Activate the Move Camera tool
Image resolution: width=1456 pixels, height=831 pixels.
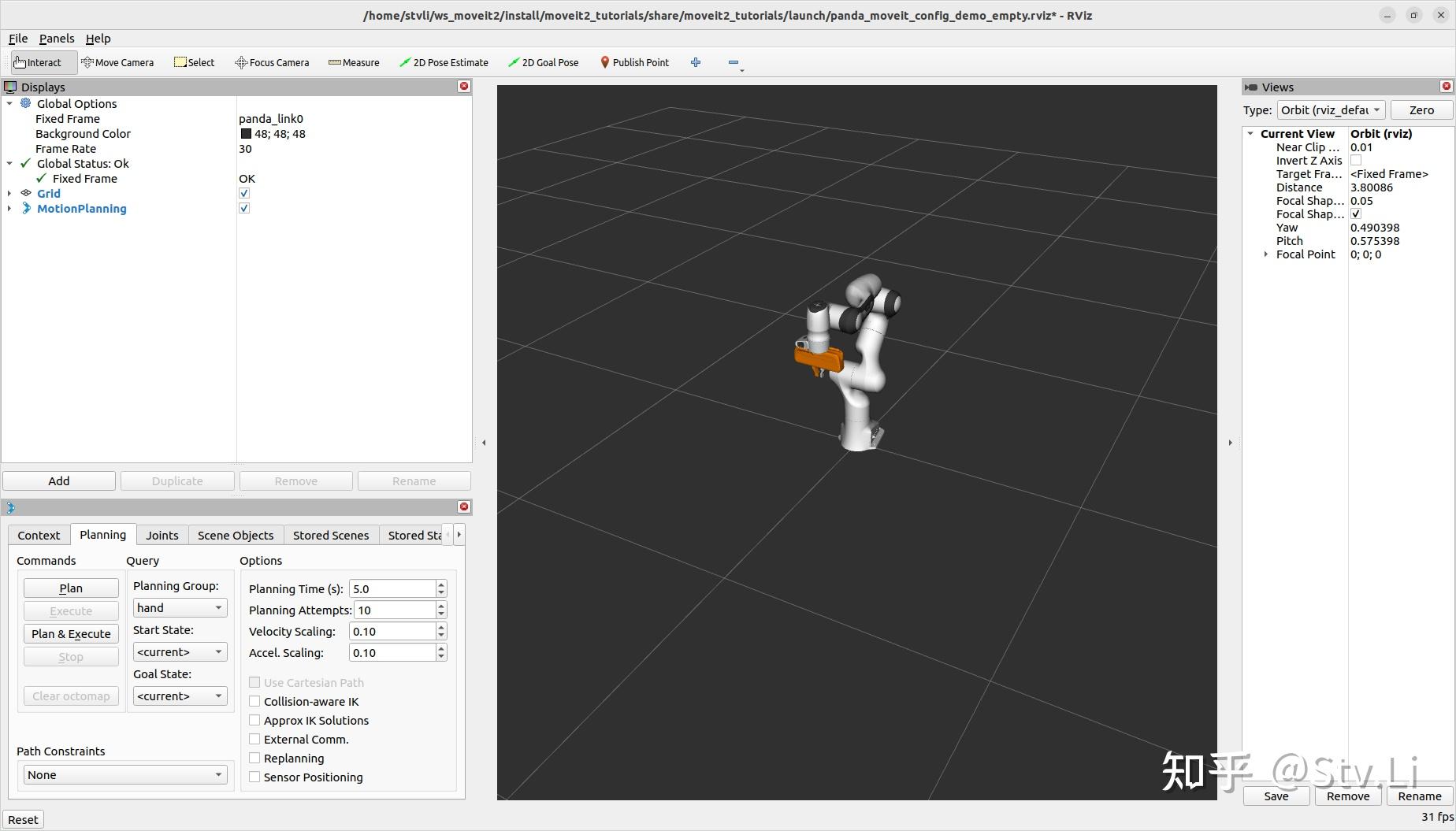117,62
